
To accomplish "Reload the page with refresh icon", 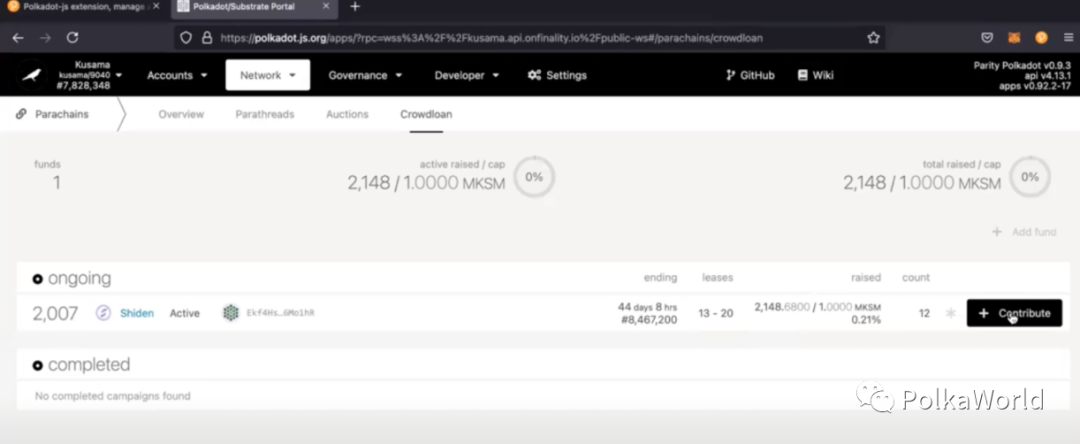I will [x=72, y=38].
